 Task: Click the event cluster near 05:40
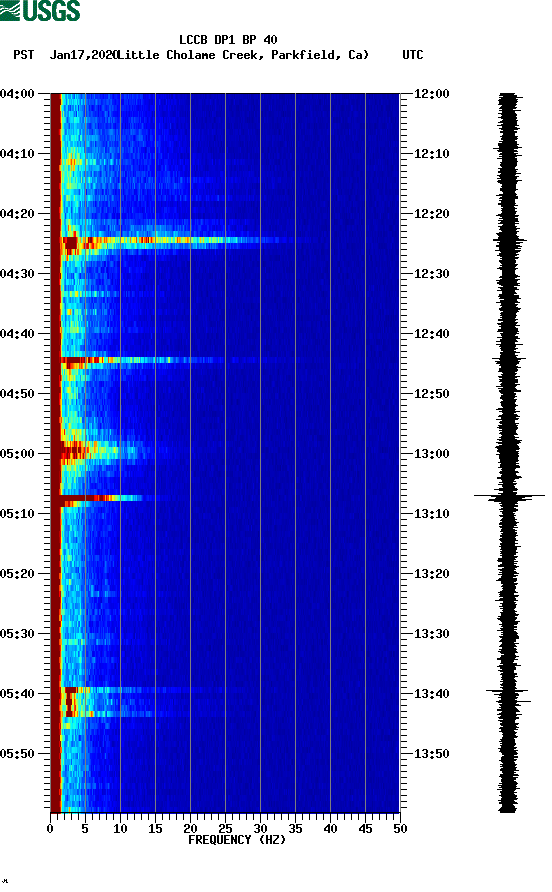click(x=108, y=701)
